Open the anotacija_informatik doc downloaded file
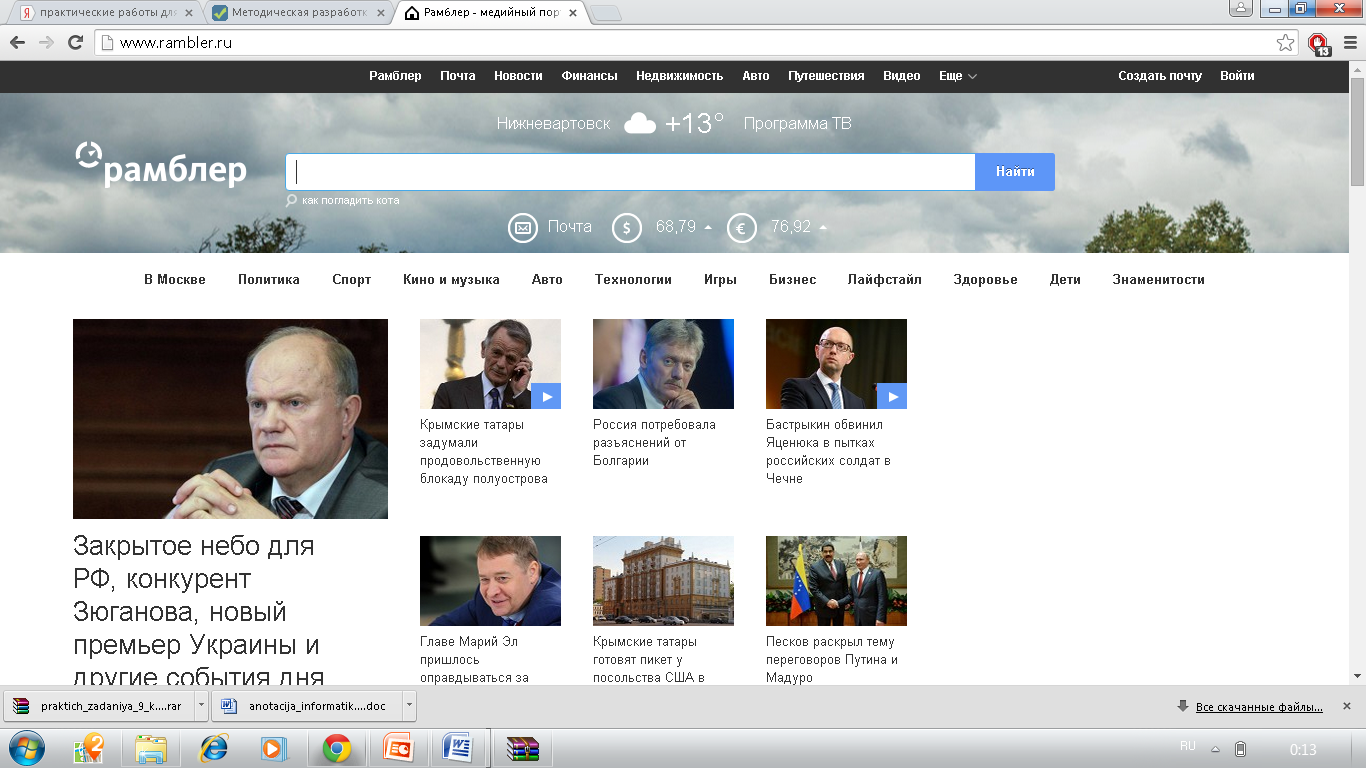1366x768 pixels. tap(307, 705)
